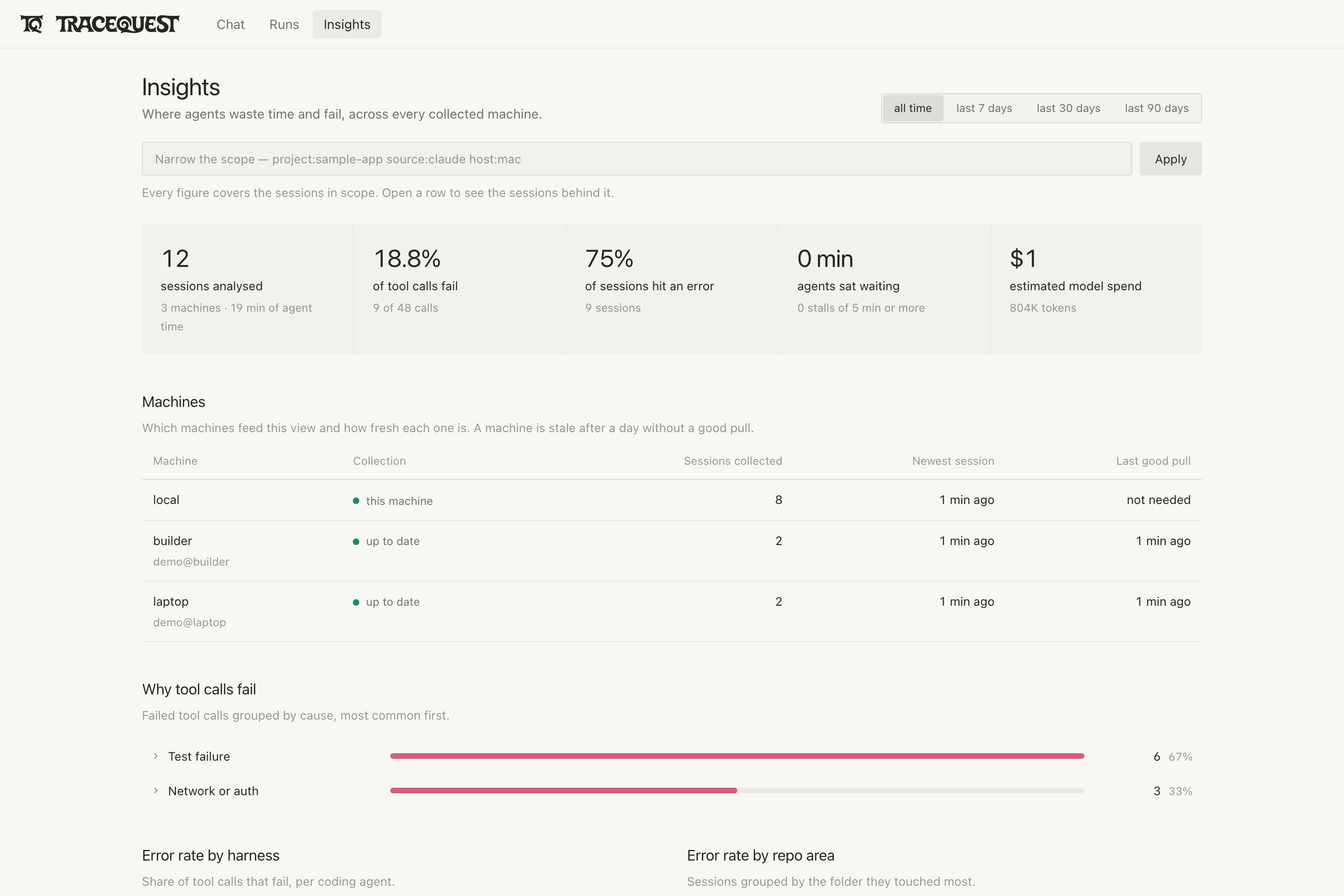
Task: Select the "all time" range
Action: pos(913,108)
